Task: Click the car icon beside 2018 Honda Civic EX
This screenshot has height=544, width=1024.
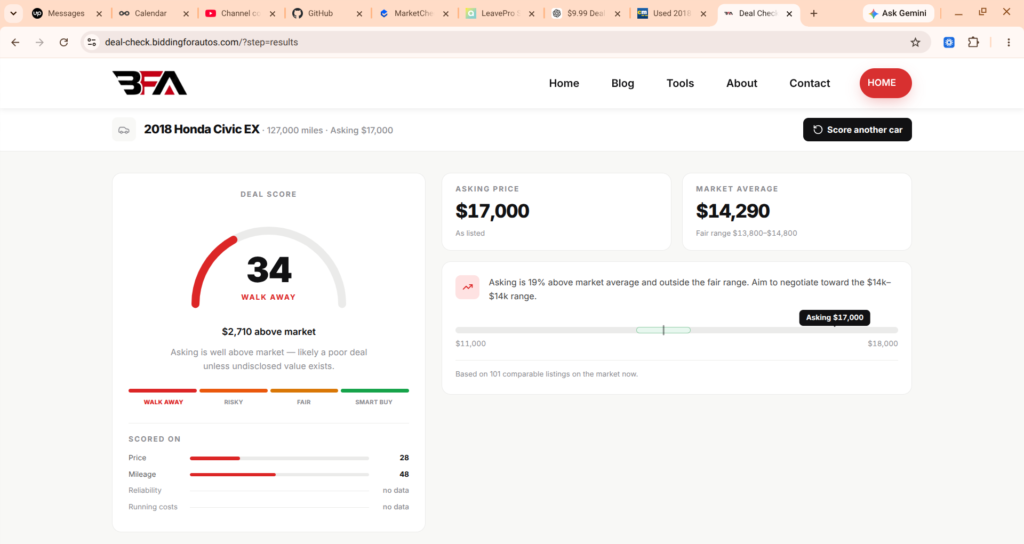Action: [x=123, y=130]
